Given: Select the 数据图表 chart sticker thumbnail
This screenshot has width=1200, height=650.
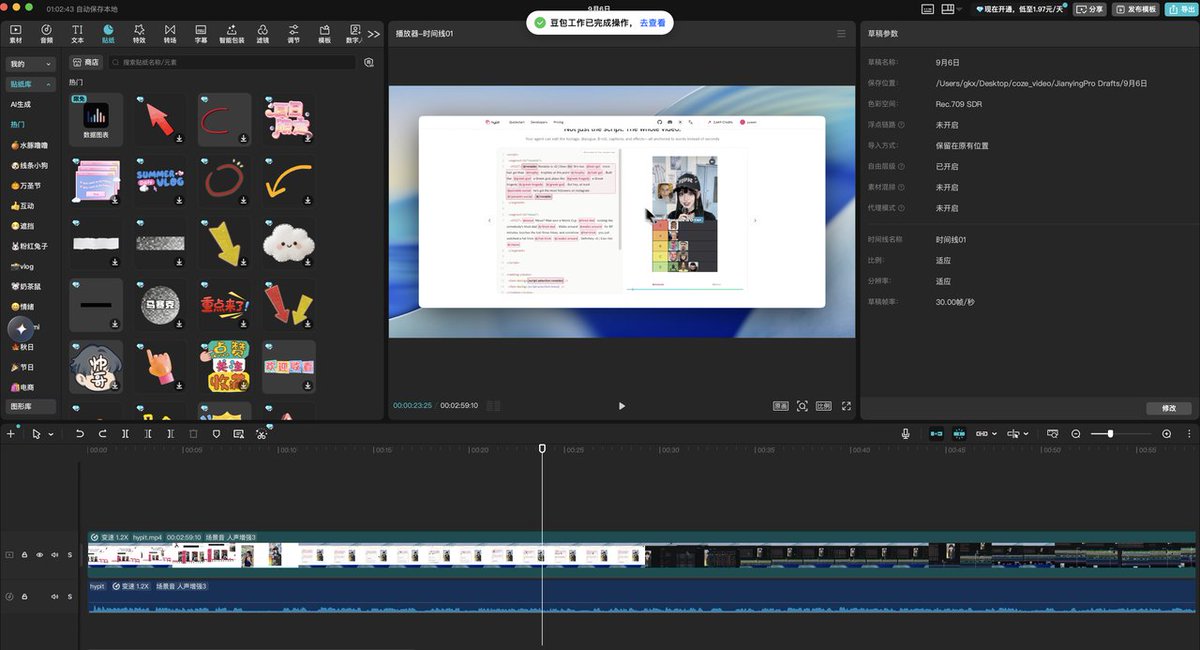Looking at the screenshot, I should pos(96,119).
